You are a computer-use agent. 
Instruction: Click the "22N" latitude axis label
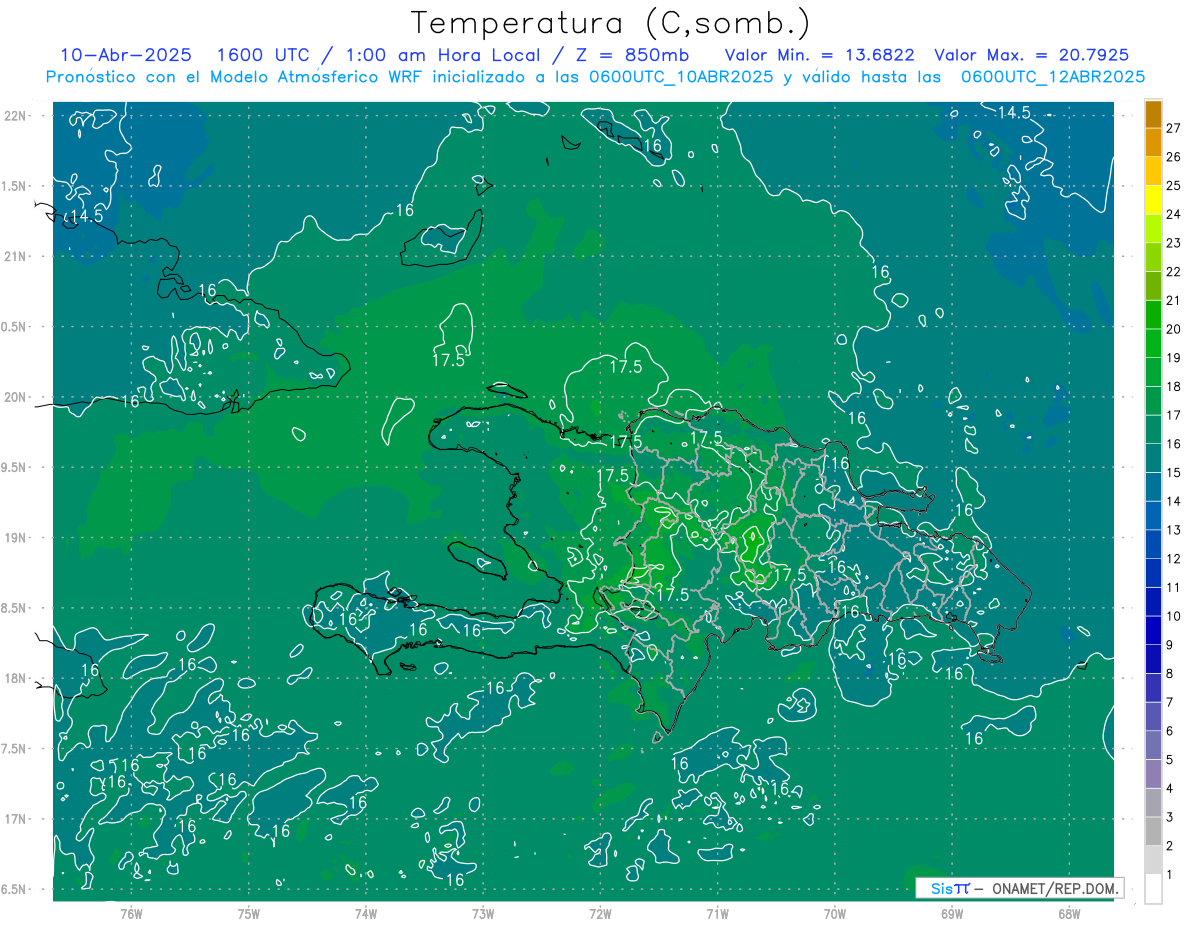tap(17, 116)
